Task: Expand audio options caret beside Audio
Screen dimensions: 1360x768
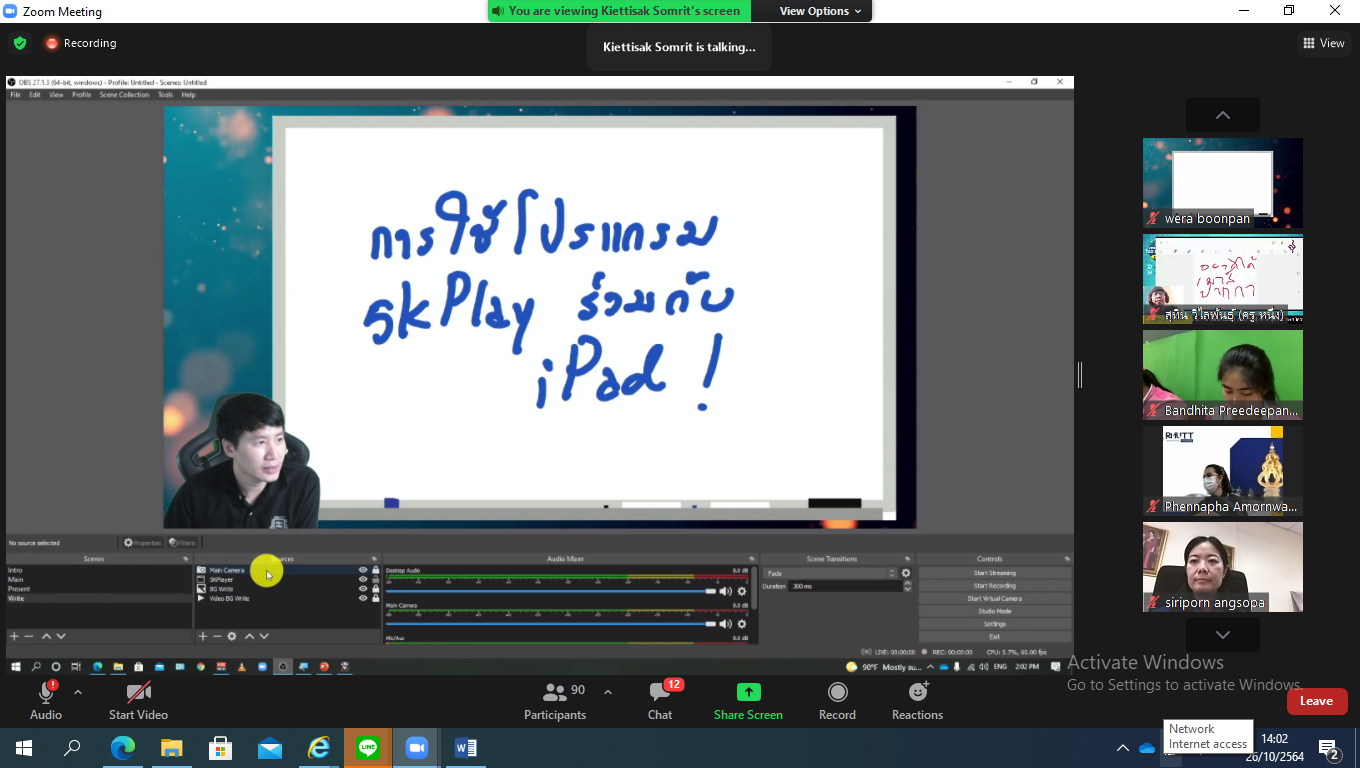Action: point(78,692)
